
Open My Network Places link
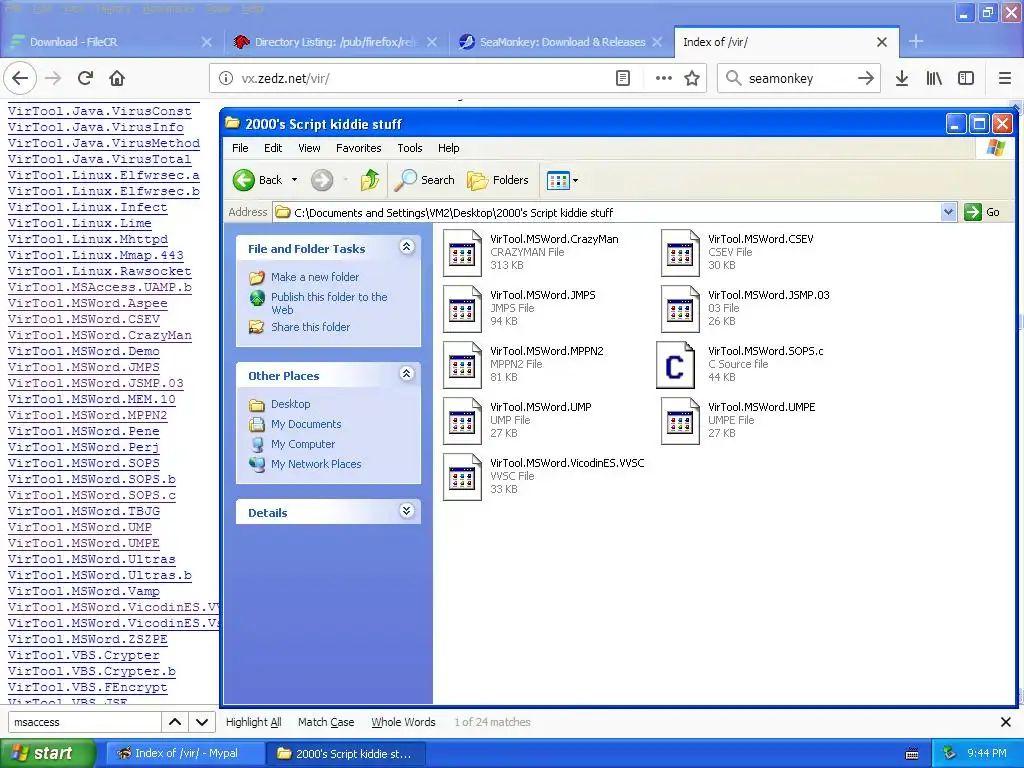tap(316, 464)
